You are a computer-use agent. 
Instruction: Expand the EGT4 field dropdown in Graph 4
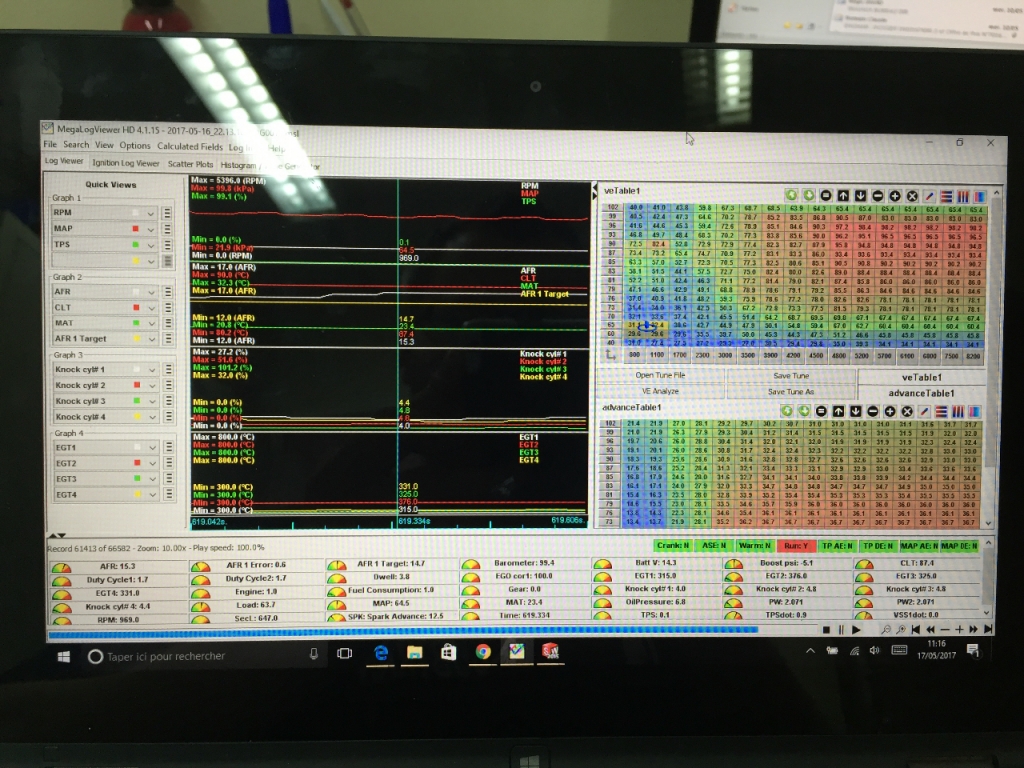pyautogui.click(x=152, y=495)
